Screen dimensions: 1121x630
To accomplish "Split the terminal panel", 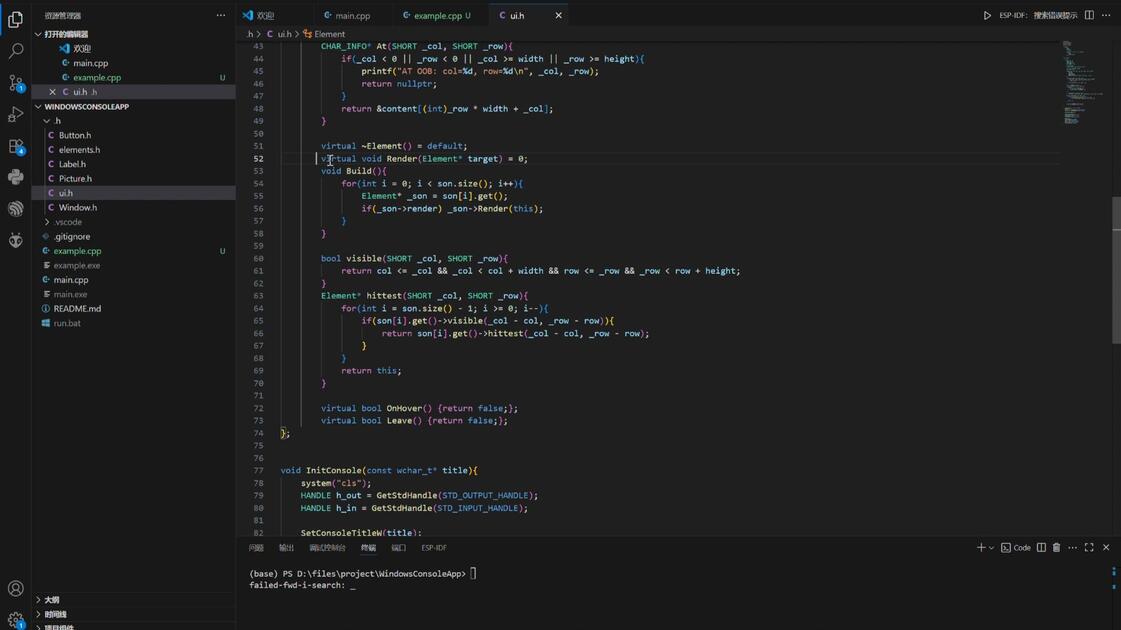I will (1041, 548).
